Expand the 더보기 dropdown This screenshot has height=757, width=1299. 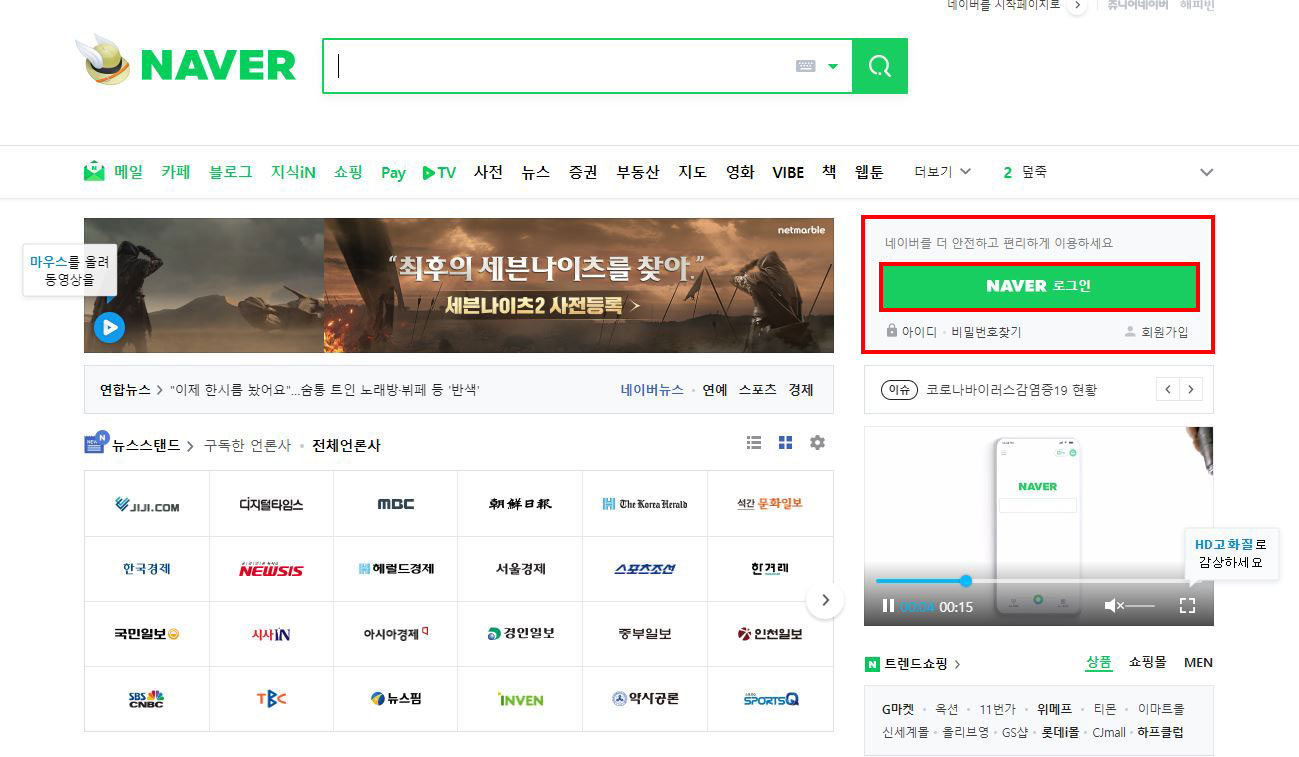pyautogui.click(x=942, y=172)
